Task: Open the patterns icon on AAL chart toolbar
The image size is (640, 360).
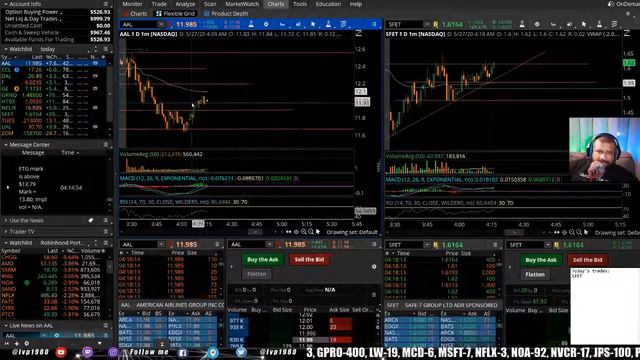Action: tap(344, 24)
